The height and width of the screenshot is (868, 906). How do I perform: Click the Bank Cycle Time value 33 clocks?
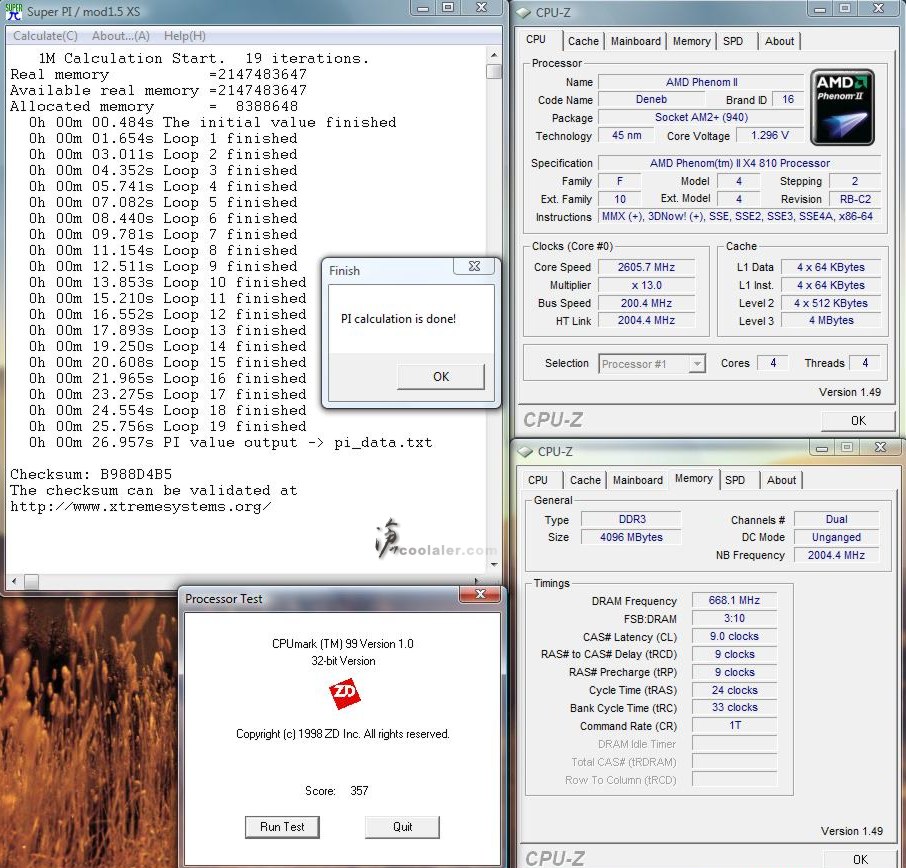pos(734,707)
